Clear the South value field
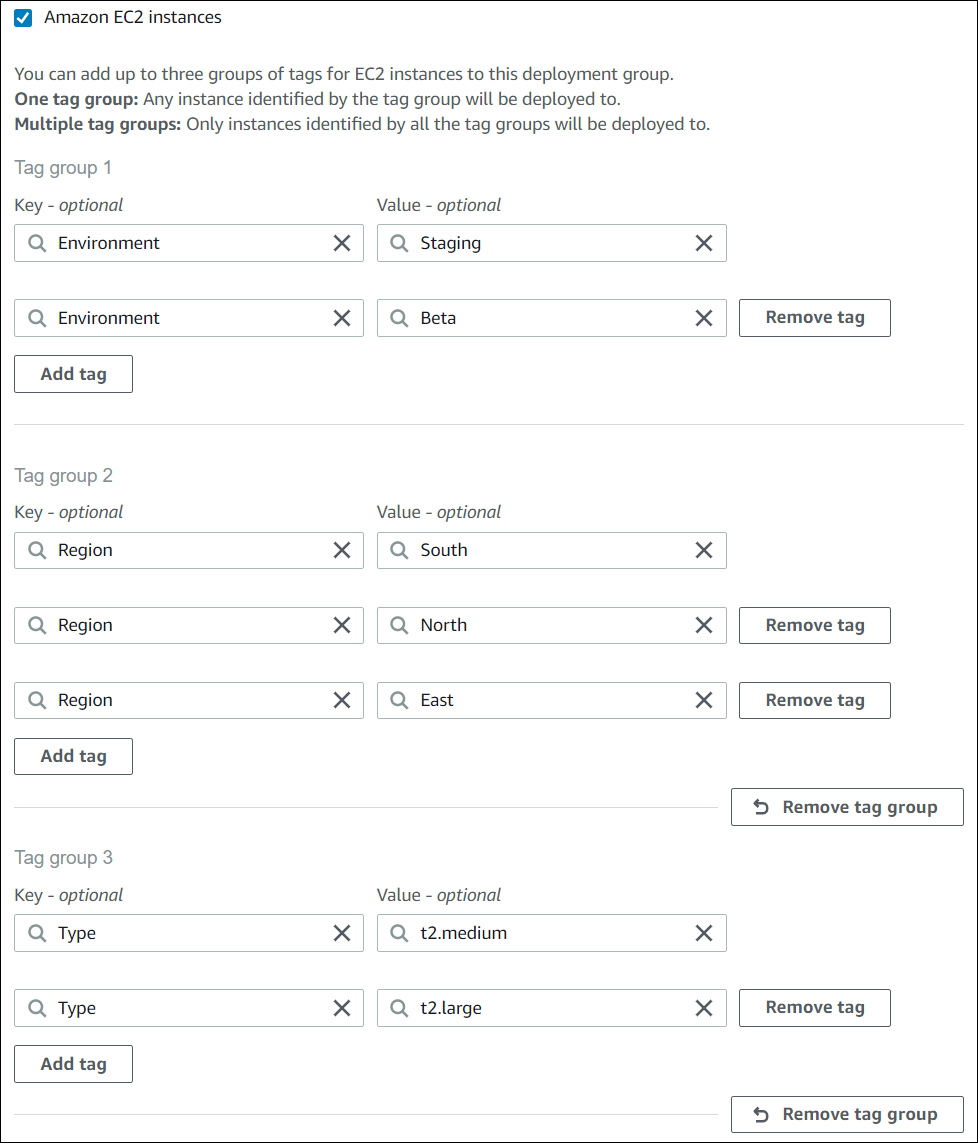 (704, 550)
